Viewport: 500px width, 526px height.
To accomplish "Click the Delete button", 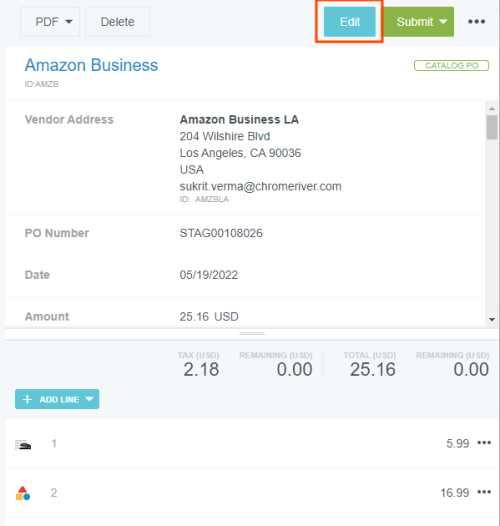I will tap(117, 22).
